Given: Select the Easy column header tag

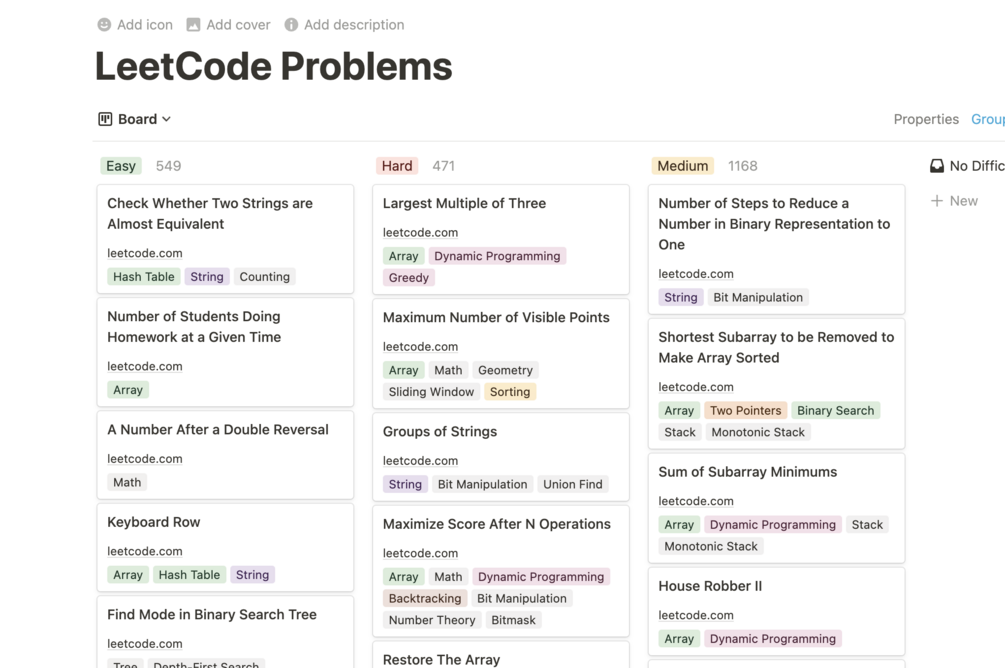Looking at the screenshot, I should point(121,166).
